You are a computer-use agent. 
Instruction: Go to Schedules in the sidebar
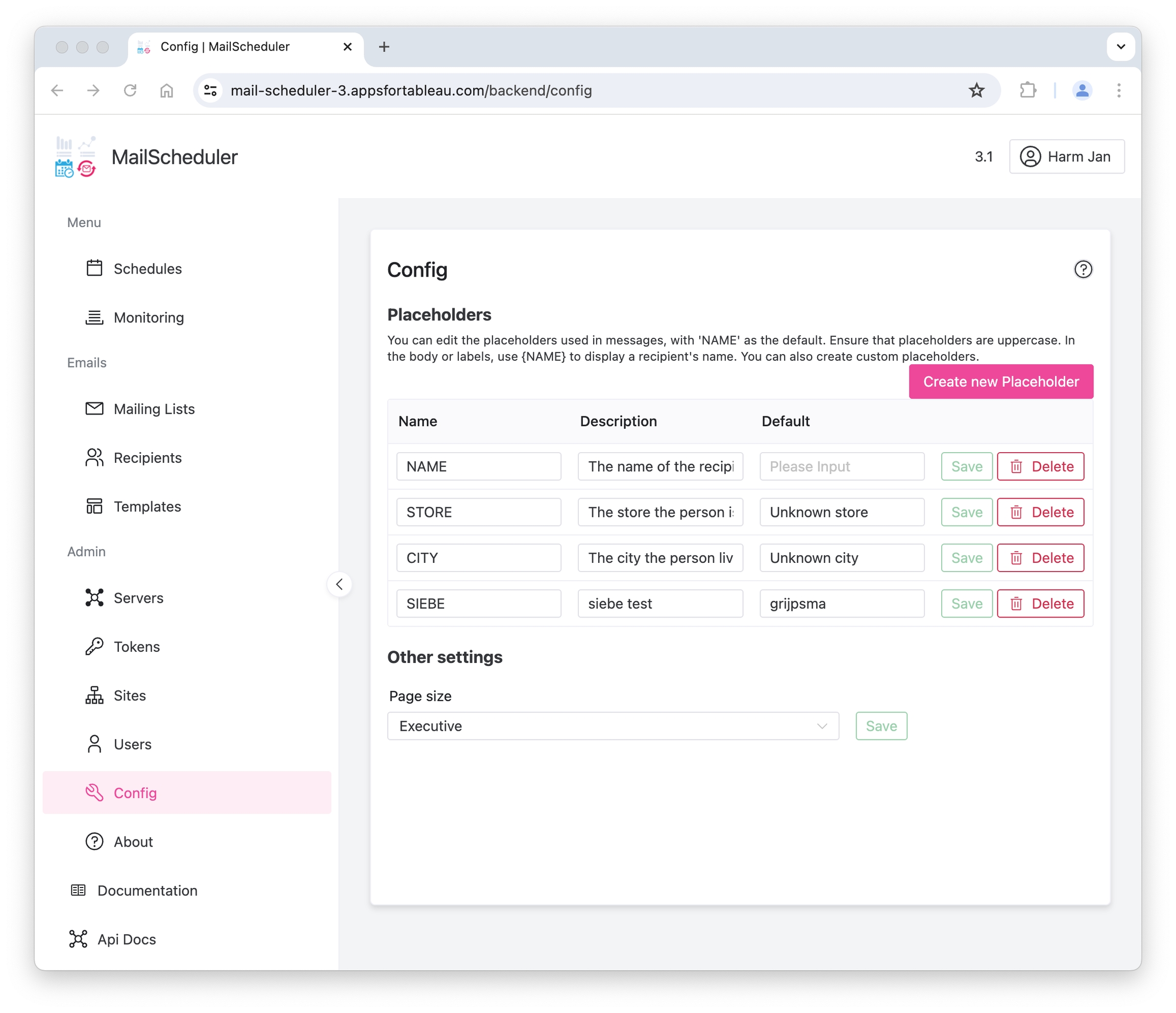[148, 268]
